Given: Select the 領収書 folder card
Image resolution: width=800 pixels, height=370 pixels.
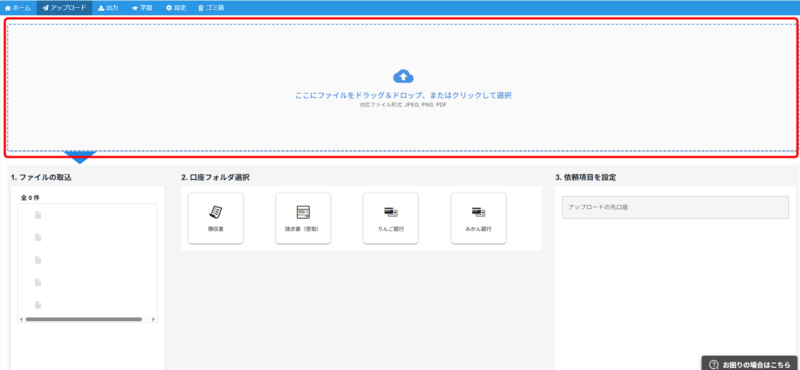Looking at the screenshot, I should coord(216,218).
